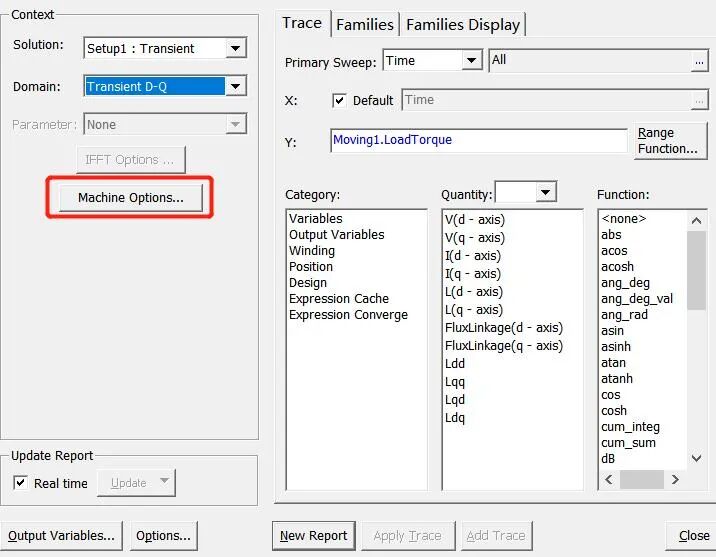
Task: Select the Lqq quantity
Action: tap(455, 382)
